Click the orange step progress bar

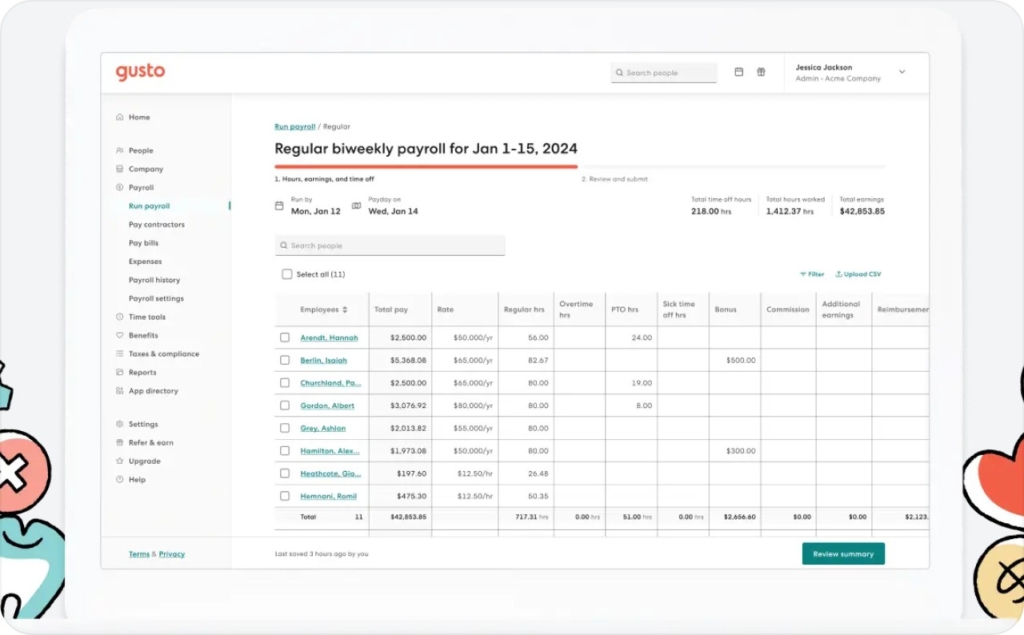click(x=425, y=167)
